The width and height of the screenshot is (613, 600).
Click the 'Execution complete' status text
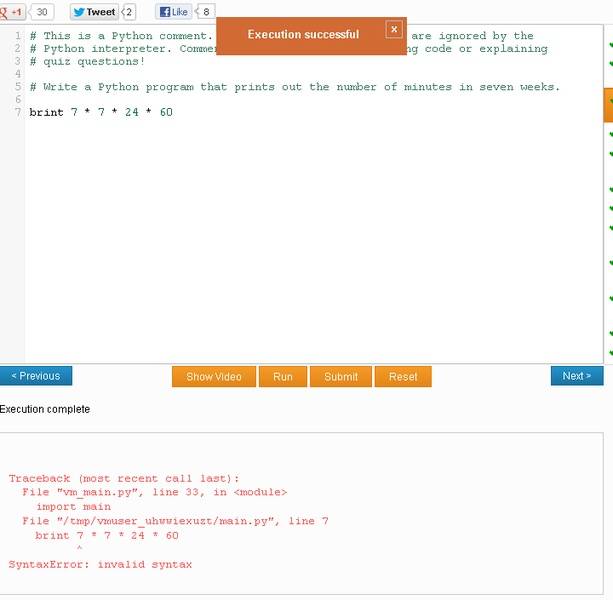click(45, 409)
